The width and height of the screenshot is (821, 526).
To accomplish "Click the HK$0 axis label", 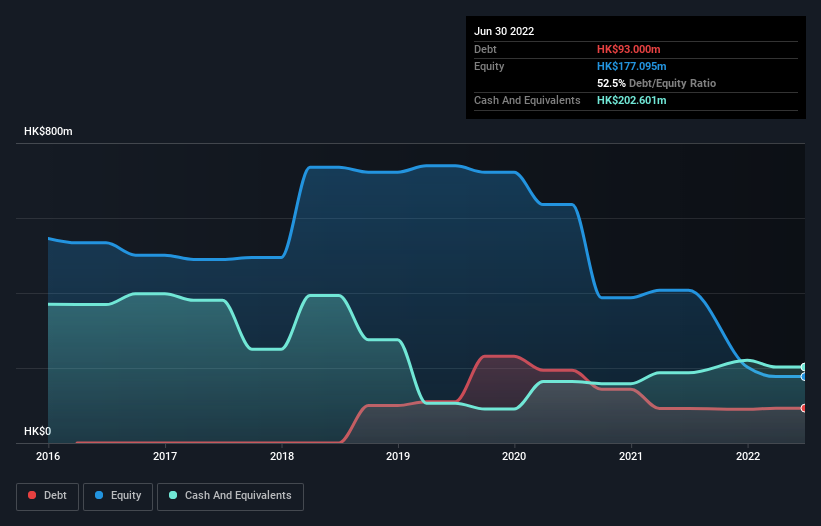I will point(38,431).
